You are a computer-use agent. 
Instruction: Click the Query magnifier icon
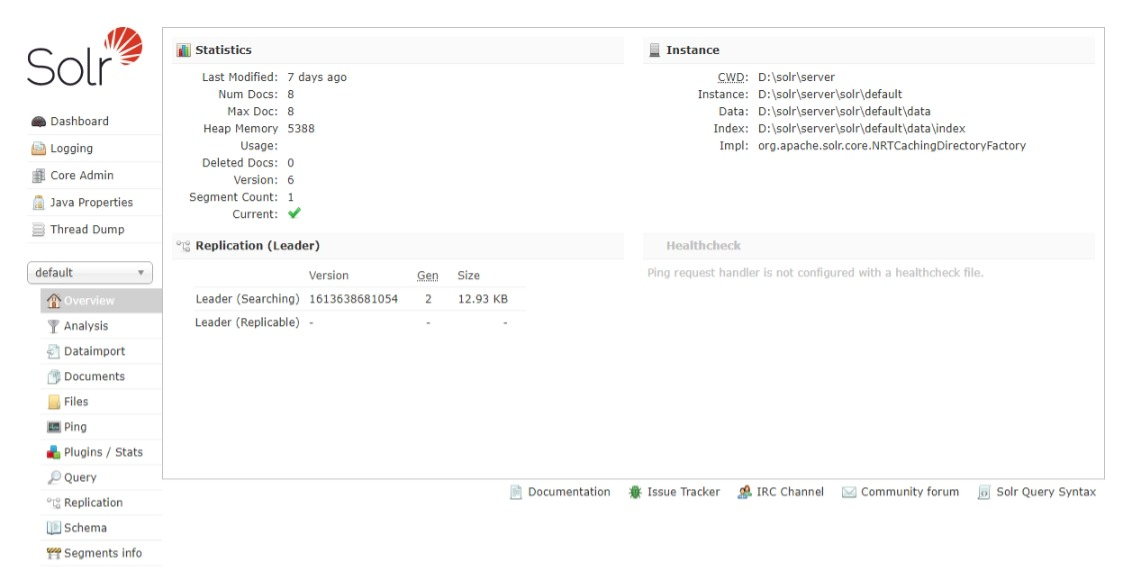coord(53,477)
